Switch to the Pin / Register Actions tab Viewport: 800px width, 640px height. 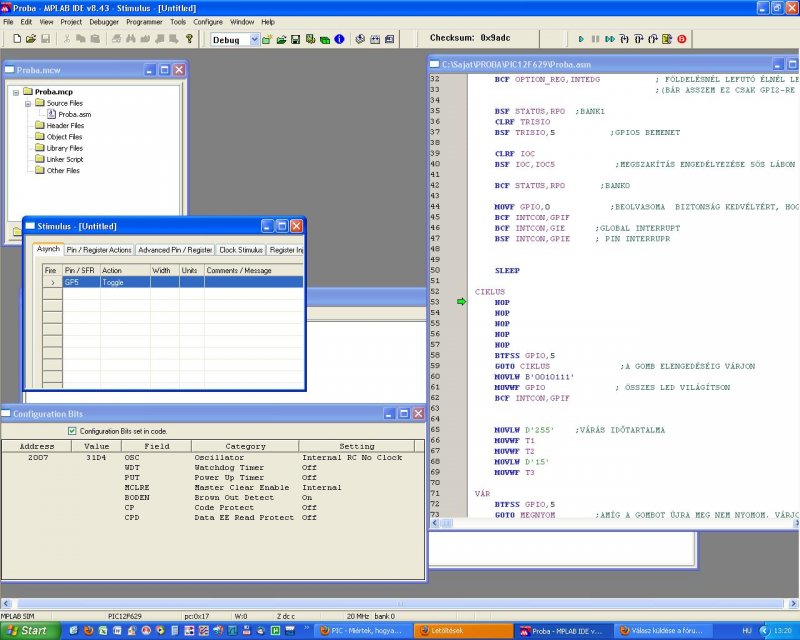pyautogui.click(x=99, y=250)
